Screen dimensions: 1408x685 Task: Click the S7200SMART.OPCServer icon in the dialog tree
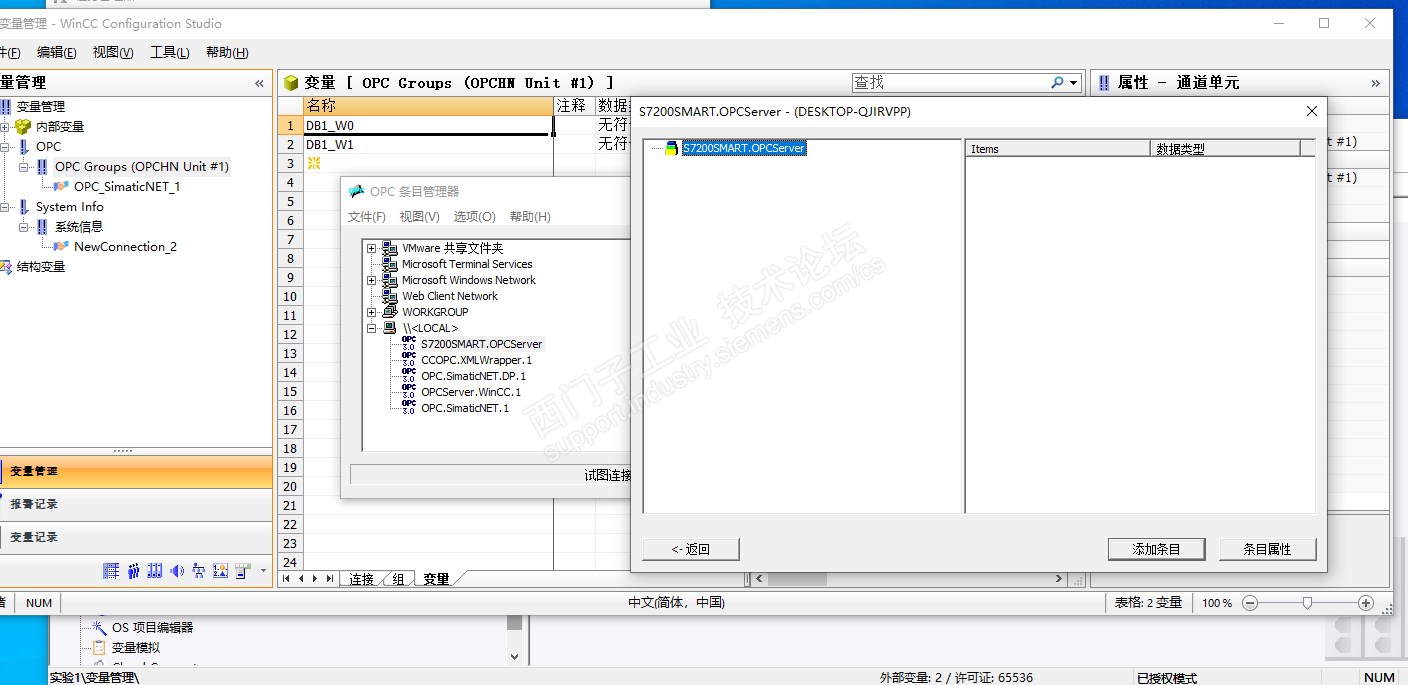pos(672,148)
